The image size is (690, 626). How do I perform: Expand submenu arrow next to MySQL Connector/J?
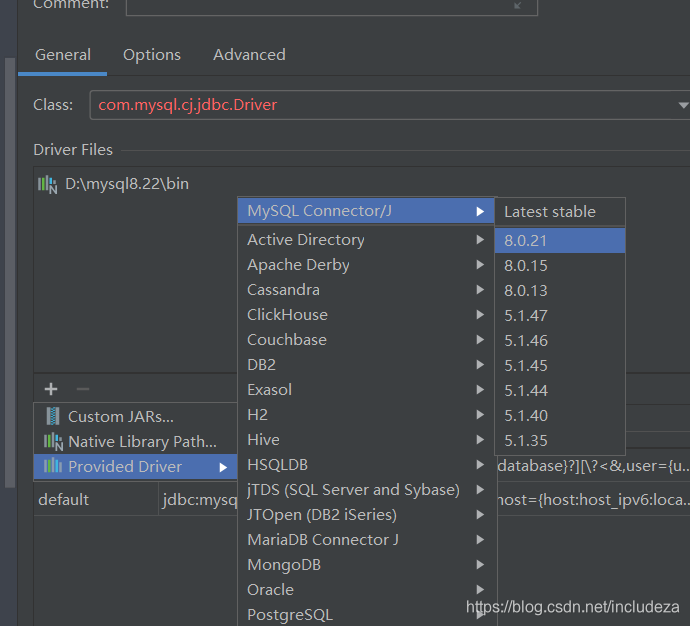click(480, 212)
